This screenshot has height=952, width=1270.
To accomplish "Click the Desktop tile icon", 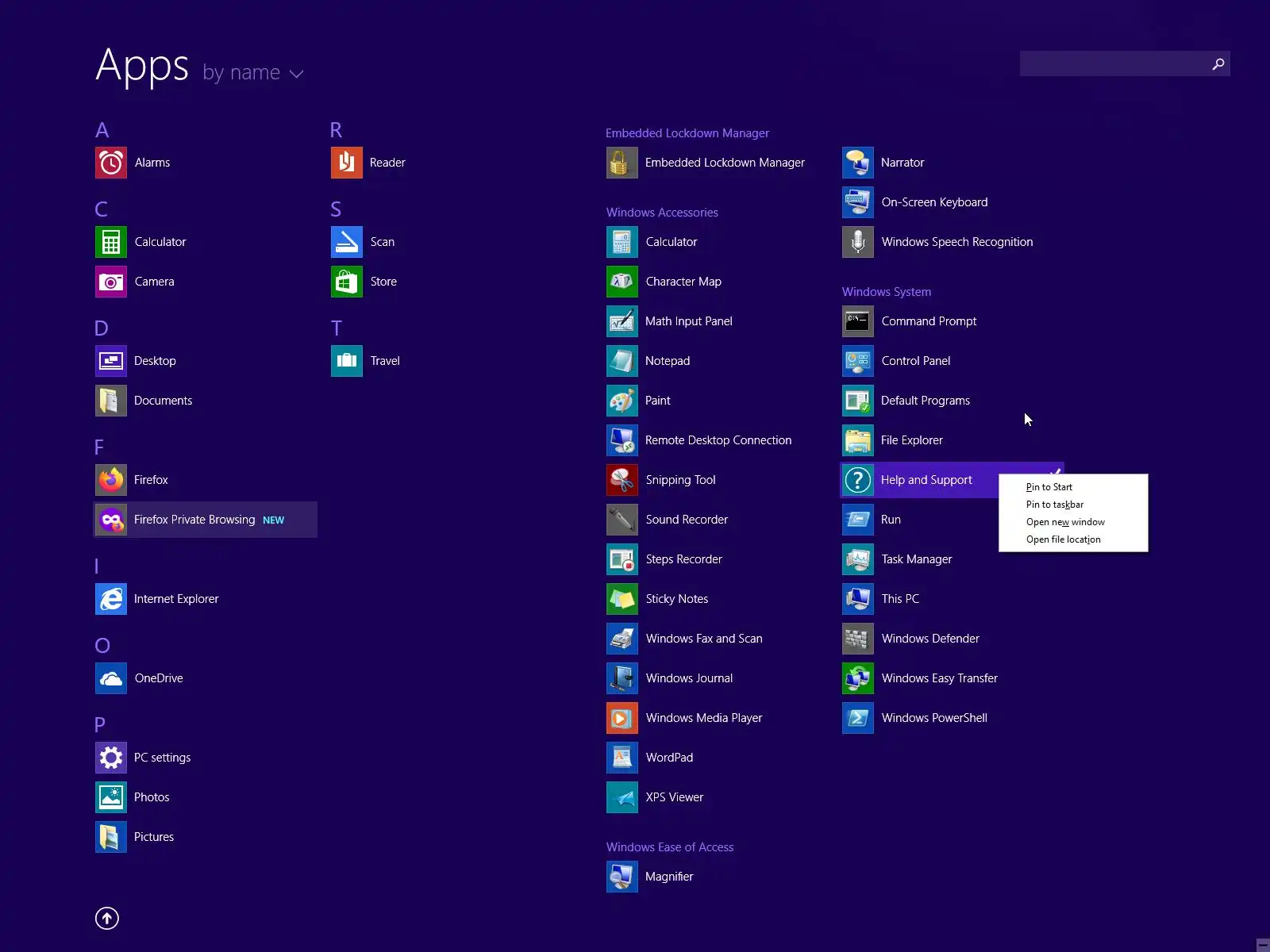I will [x=111, y=361].
